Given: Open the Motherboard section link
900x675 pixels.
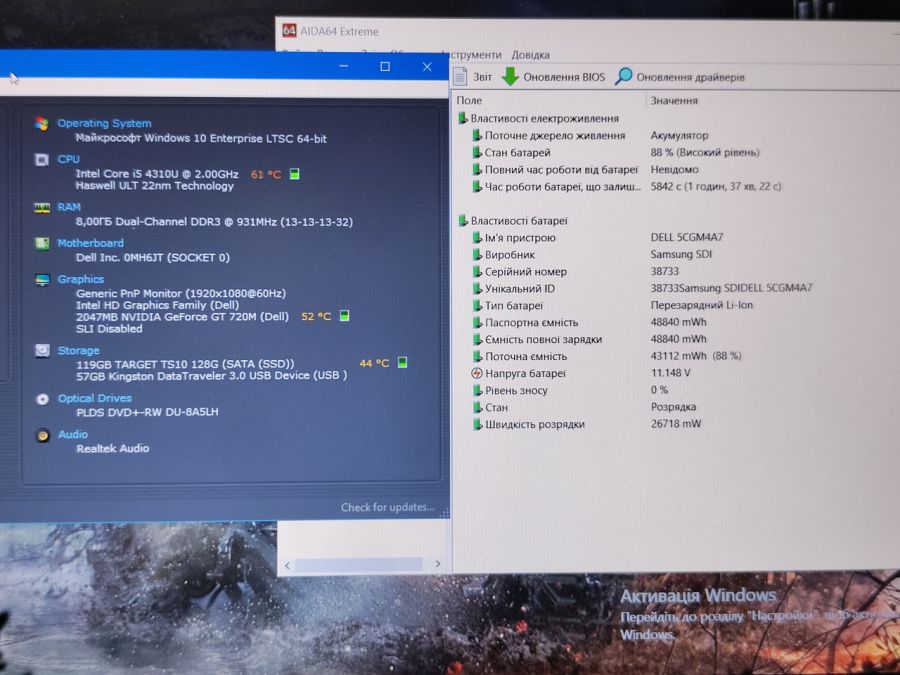Looking at the screenshot, I should click(x=90, y=243).
